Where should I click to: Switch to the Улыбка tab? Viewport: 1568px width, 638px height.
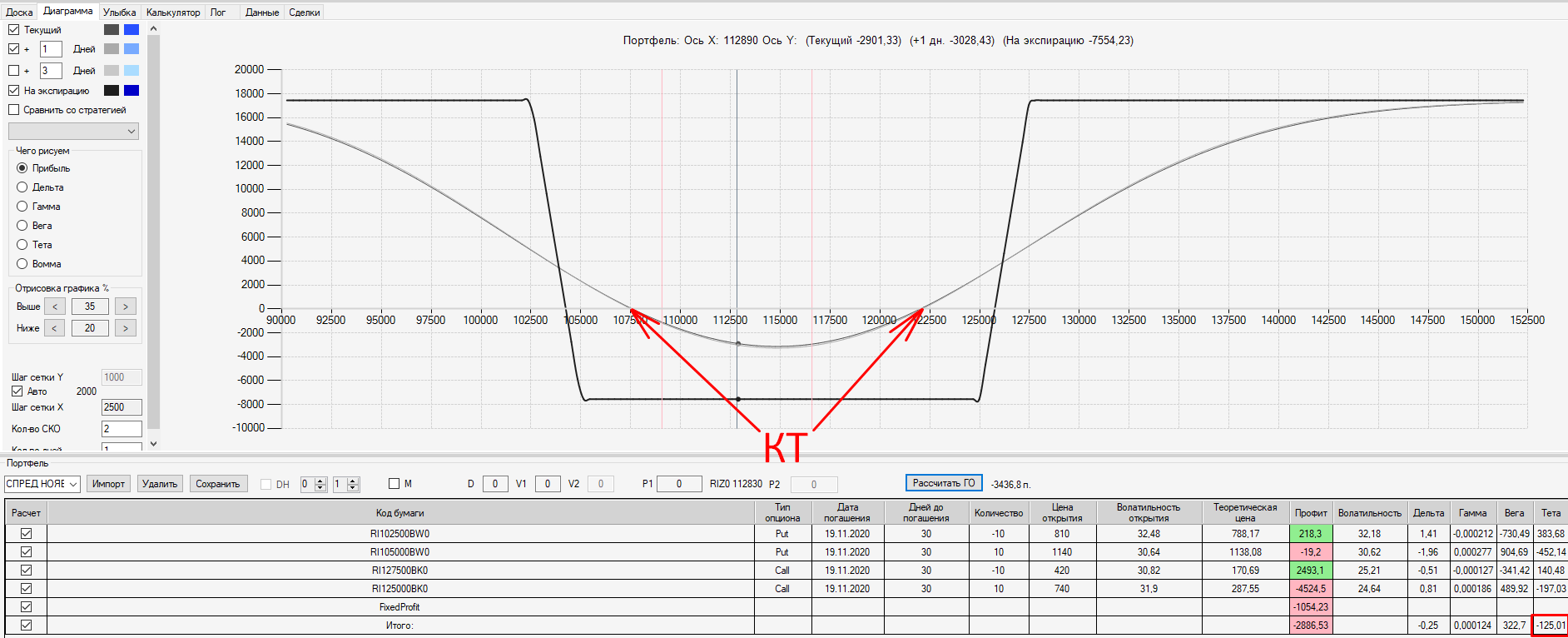119,12
